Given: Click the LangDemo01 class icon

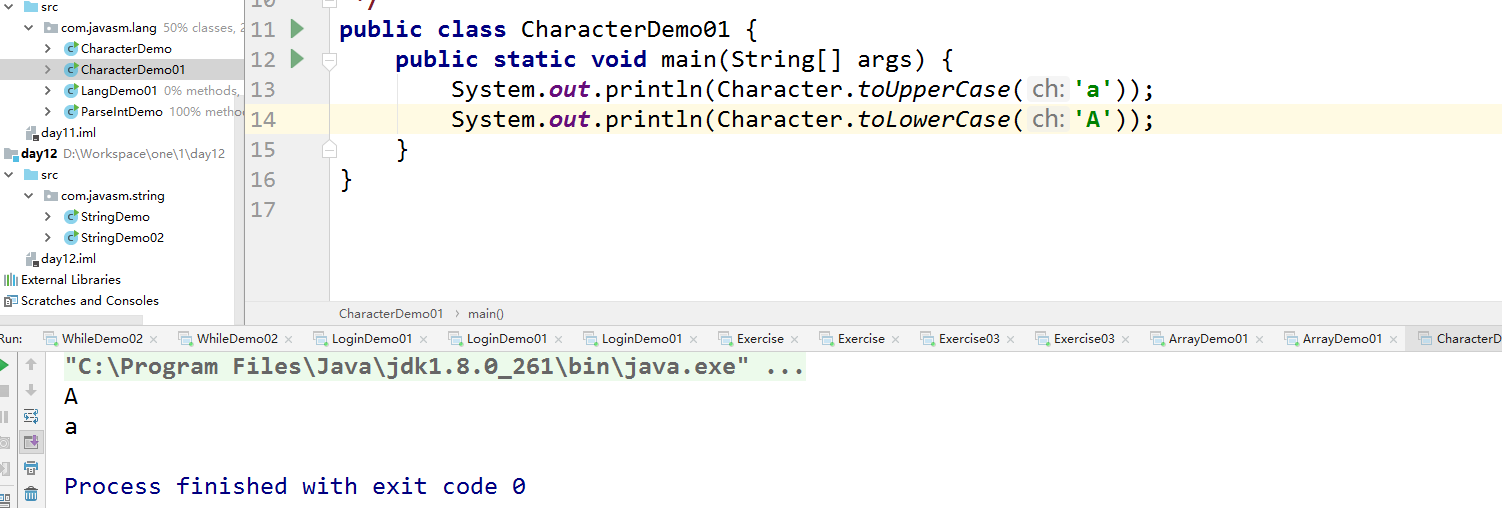Looking at the screenshot, I should click(x=71, y=91).
